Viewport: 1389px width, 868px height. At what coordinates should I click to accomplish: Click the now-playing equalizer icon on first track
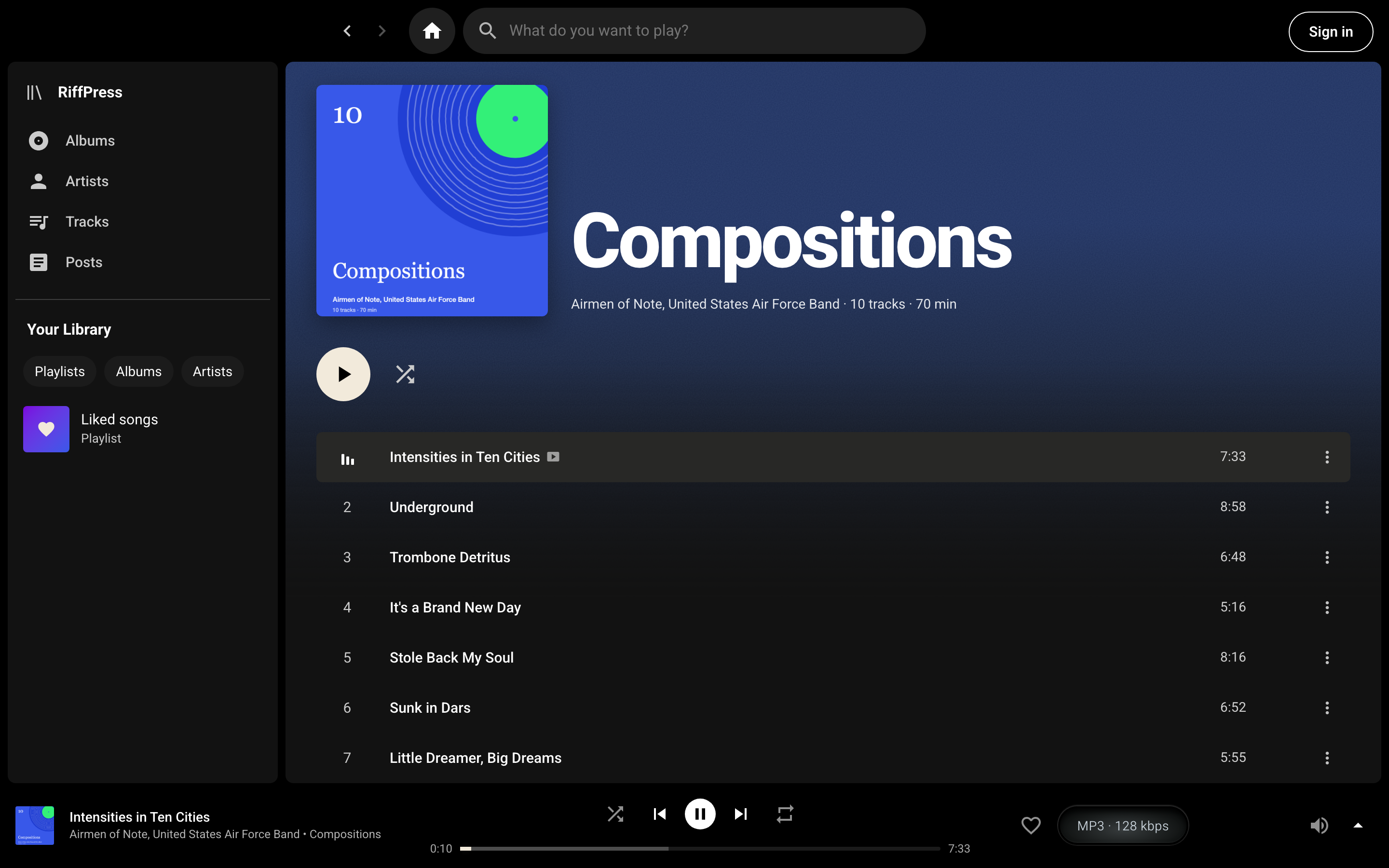347,458
